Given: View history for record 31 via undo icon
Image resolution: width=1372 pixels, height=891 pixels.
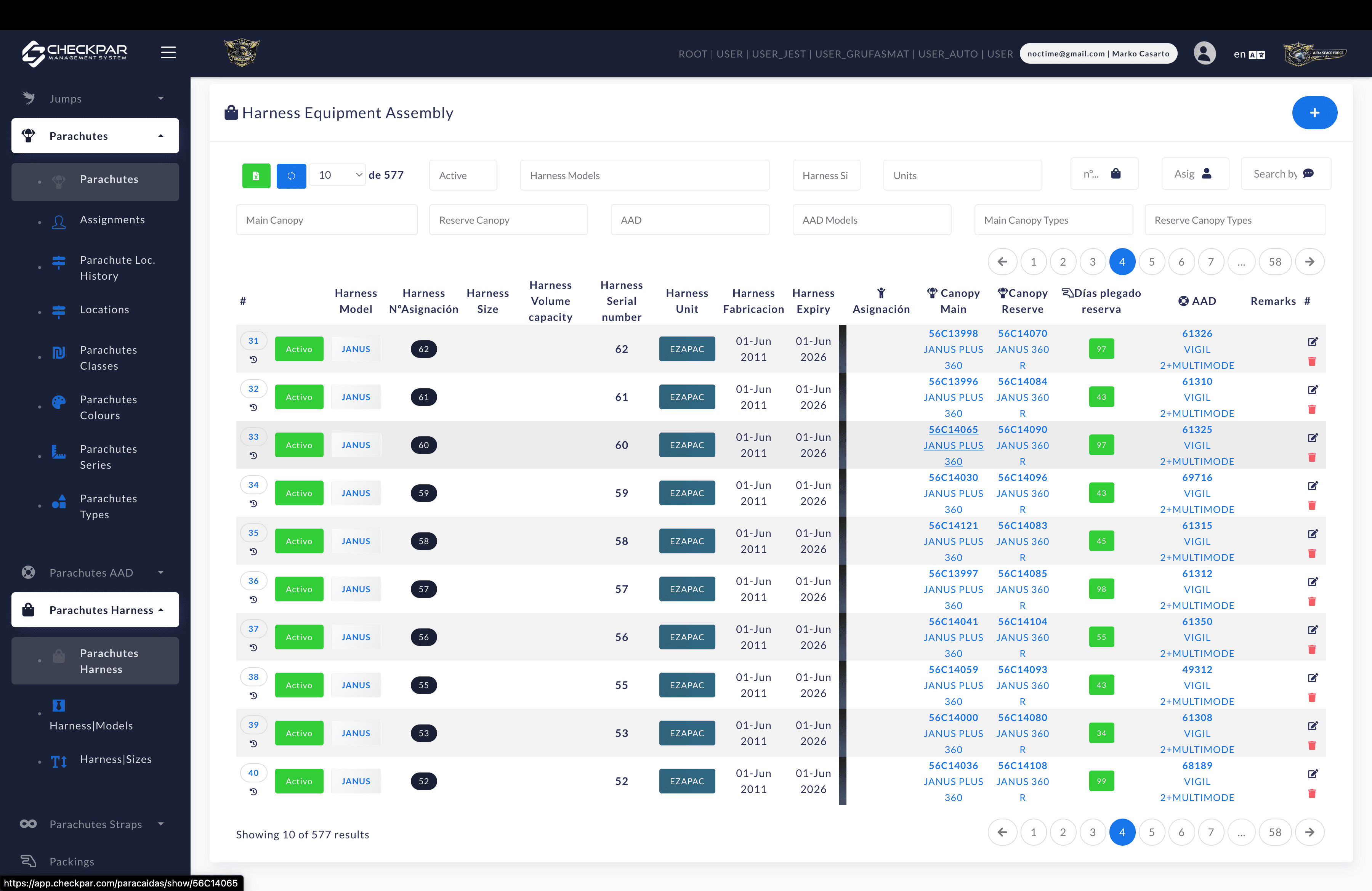Looking at the screenshot, I should [x=254, y=359].
